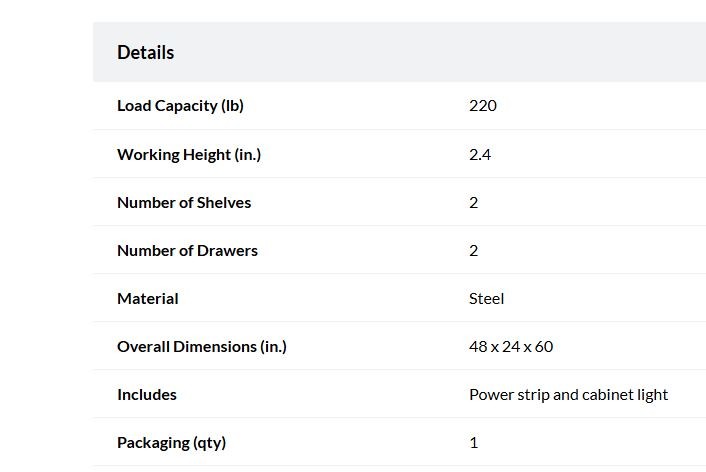
Task: Select the Number of Drawers label
Action: 187,251
